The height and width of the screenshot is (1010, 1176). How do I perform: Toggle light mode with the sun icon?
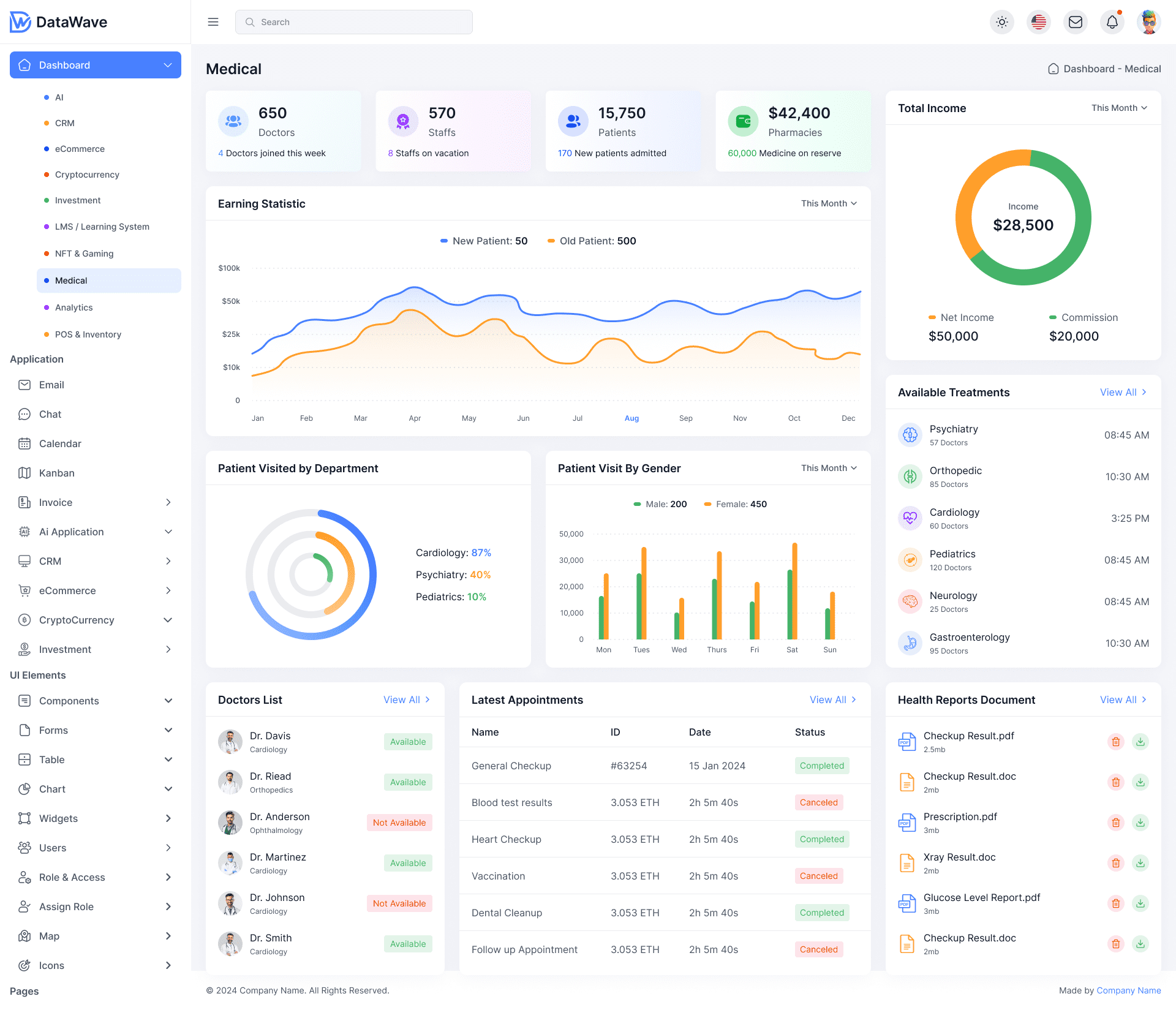pos(1002,21)
